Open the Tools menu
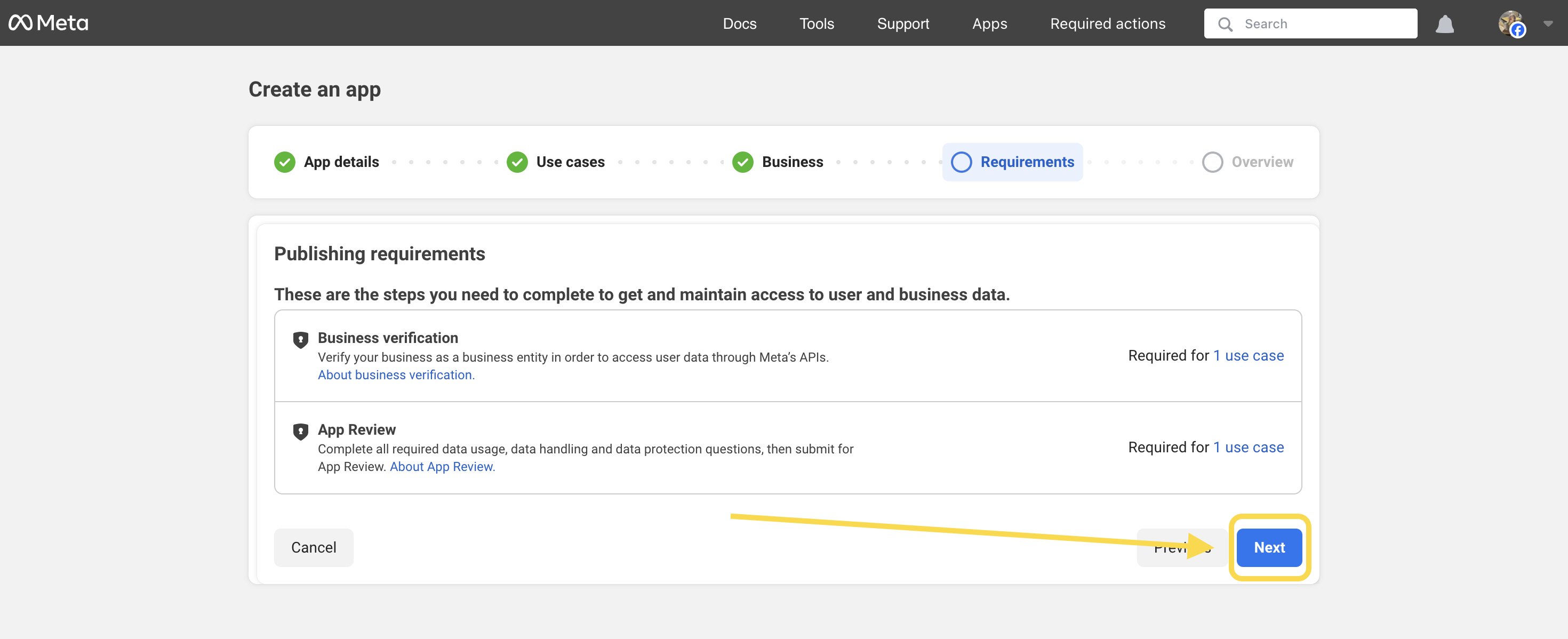Image resolution: width=1568 pixels, height=639 pixels. [816, 23]
